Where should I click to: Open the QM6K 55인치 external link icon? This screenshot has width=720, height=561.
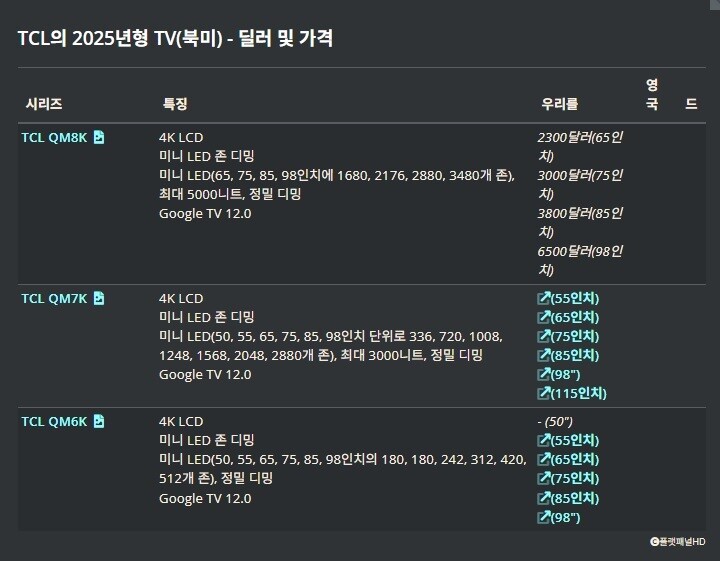click(x=544, y=440)
